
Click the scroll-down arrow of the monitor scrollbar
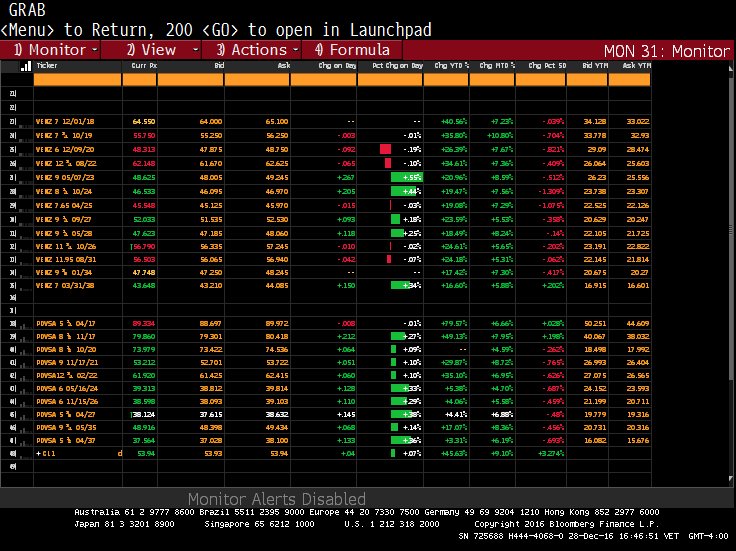click(730, 479)
